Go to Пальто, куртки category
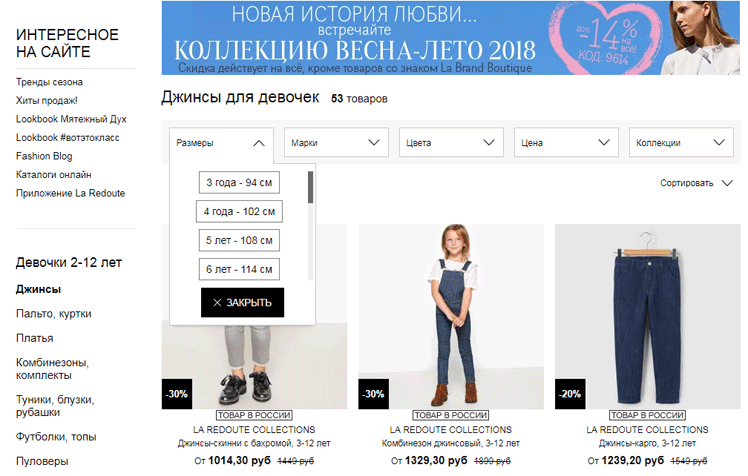 point(53,314)
